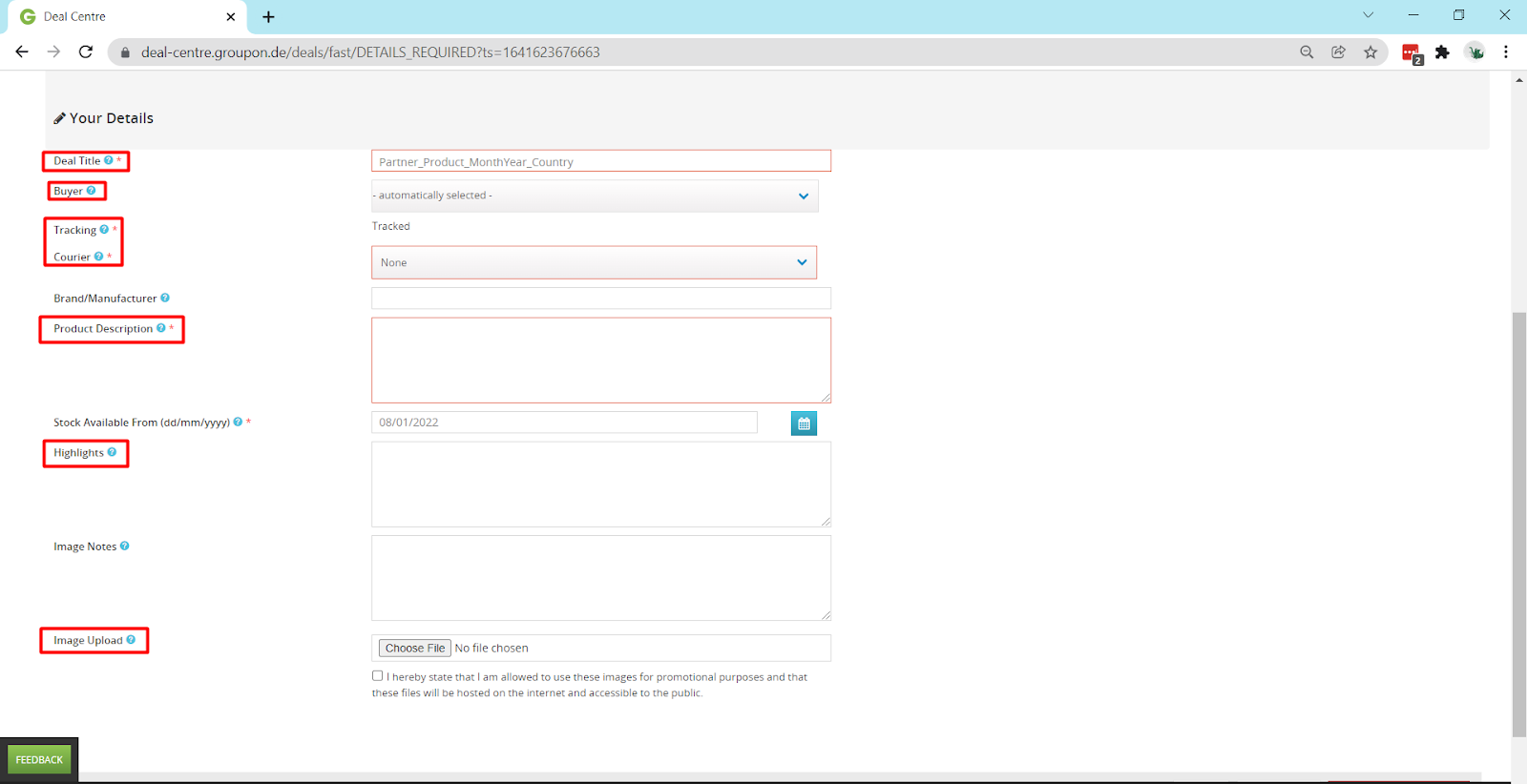Image resolution: width=1527 pixels, height=784 pixels.
Task: Click the Highlights help icon
Action: click(x=112, y=452)
